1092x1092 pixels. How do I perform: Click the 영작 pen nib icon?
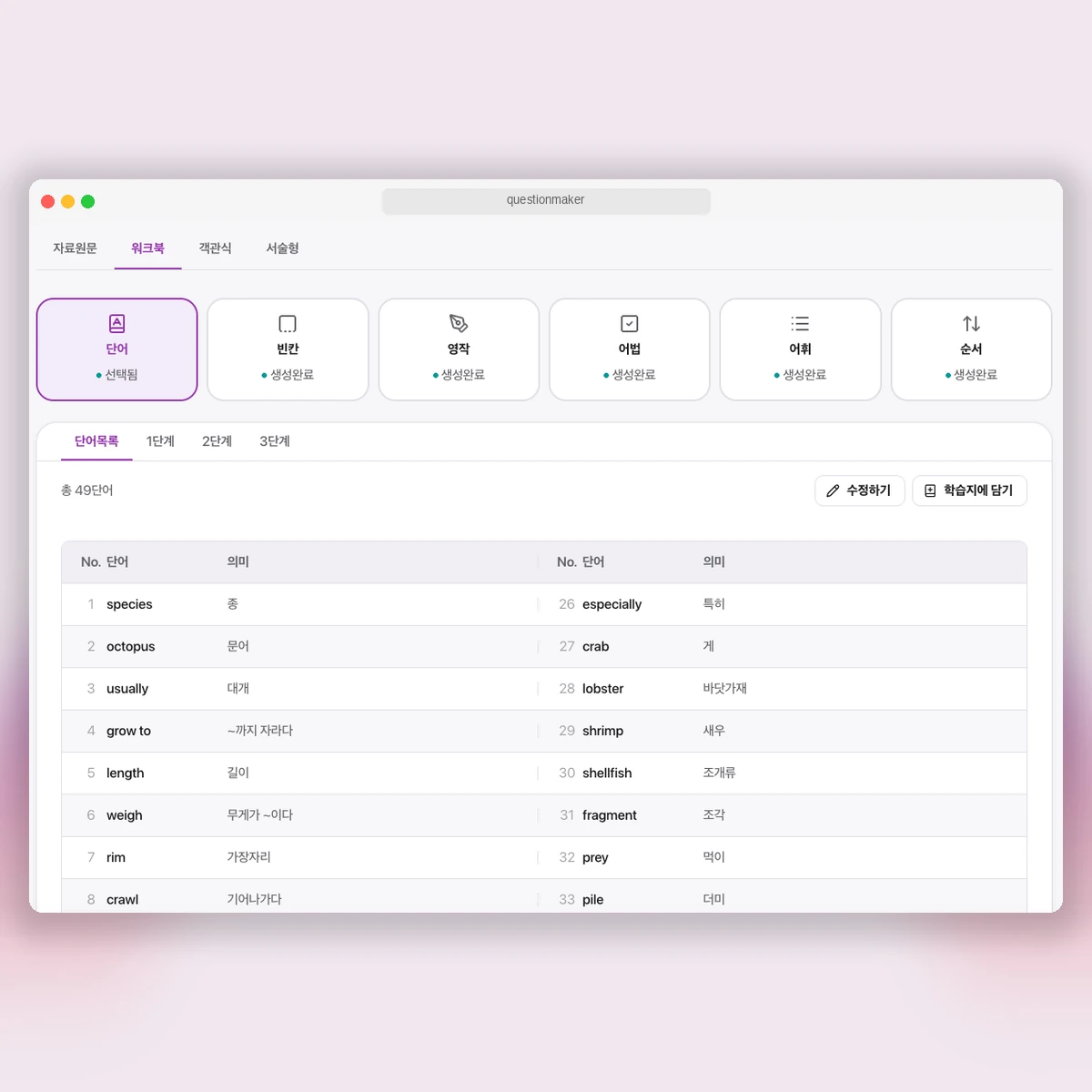pos(459,324)
